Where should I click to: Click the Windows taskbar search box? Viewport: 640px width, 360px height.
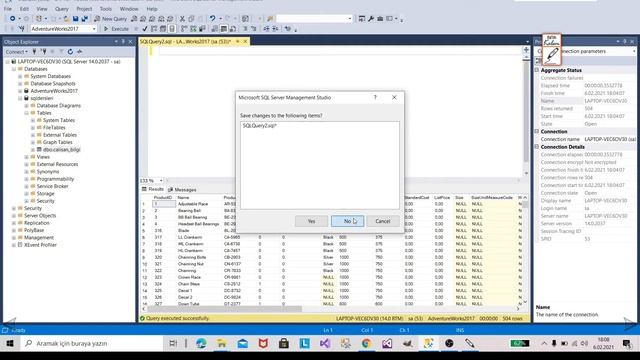pos(93,343)
